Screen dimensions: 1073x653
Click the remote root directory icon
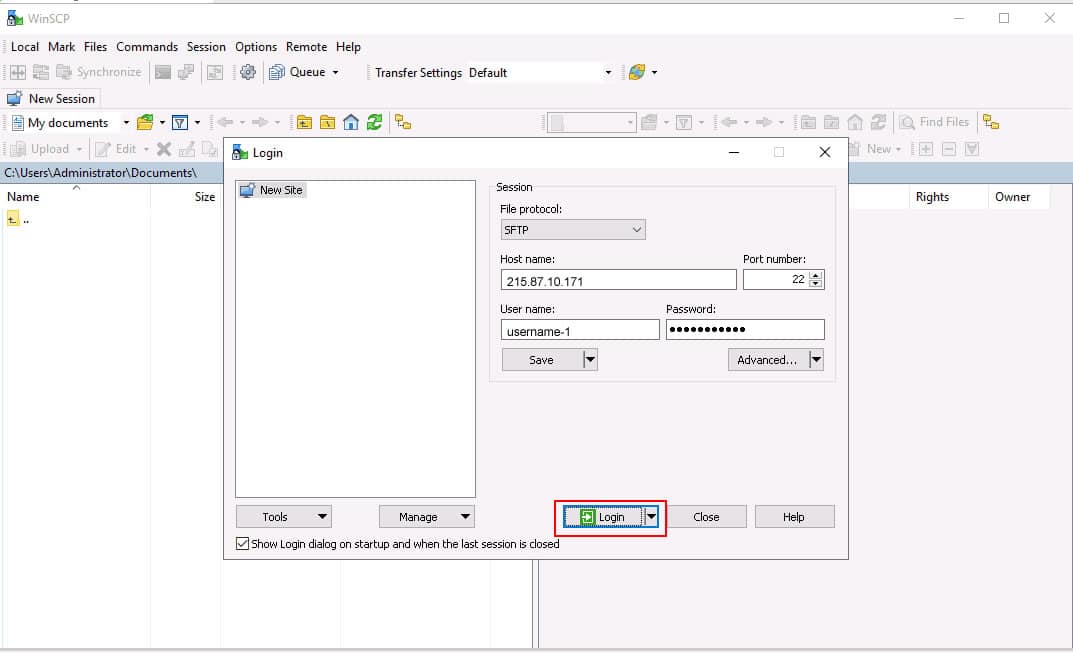tap(831, 123)
